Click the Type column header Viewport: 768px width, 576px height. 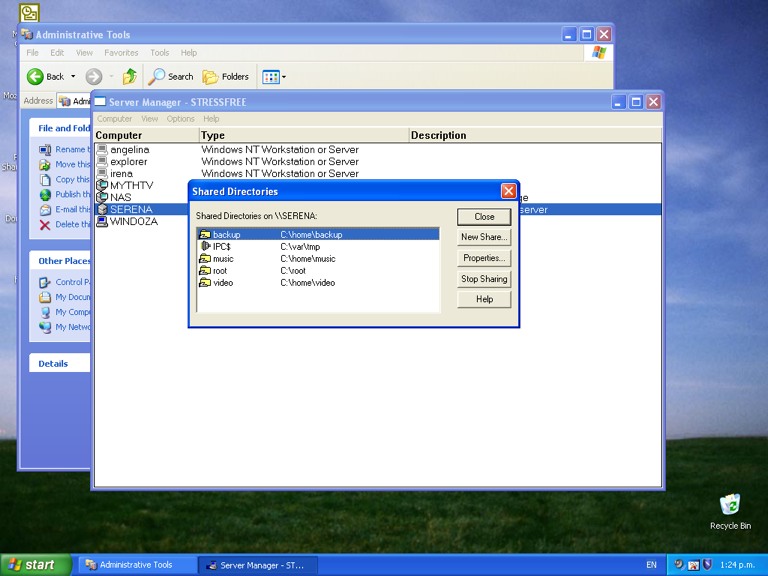pyautogui.click(x=304, y=135)
